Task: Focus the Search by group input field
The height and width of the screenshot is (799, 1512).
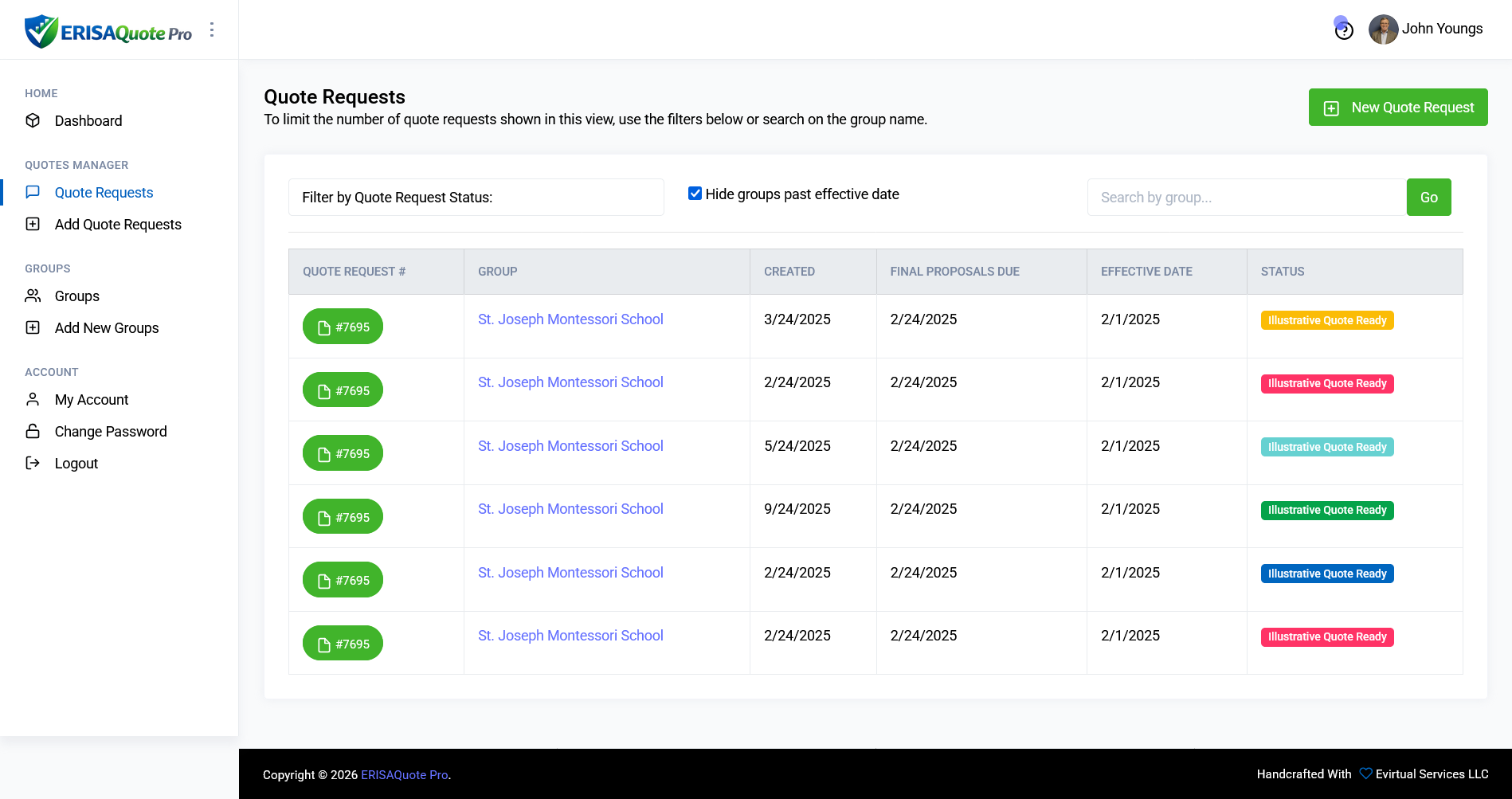Action: click(x=1246, y=198)
